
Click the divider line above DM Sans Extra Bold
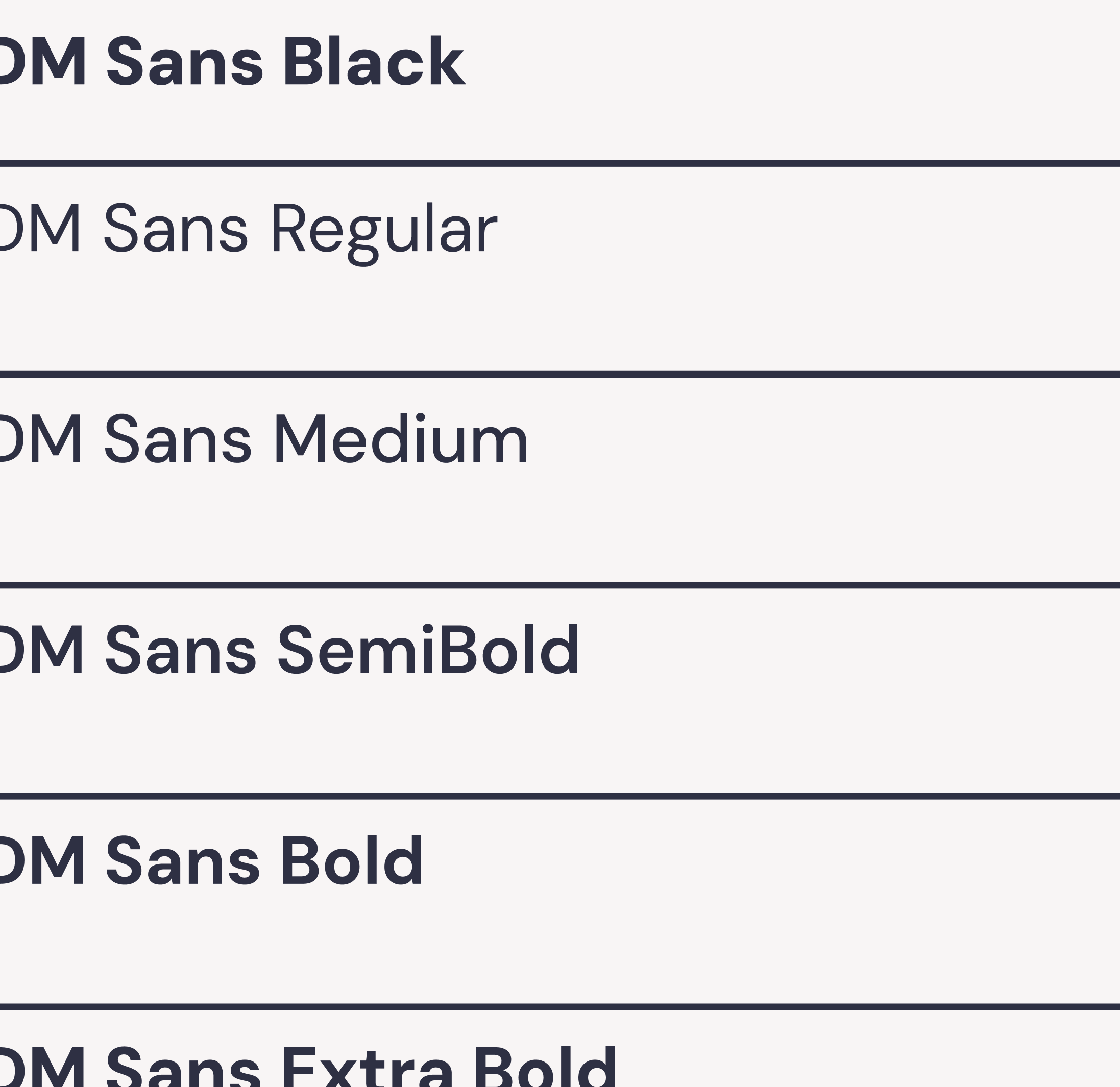(x=560, y=1006)
